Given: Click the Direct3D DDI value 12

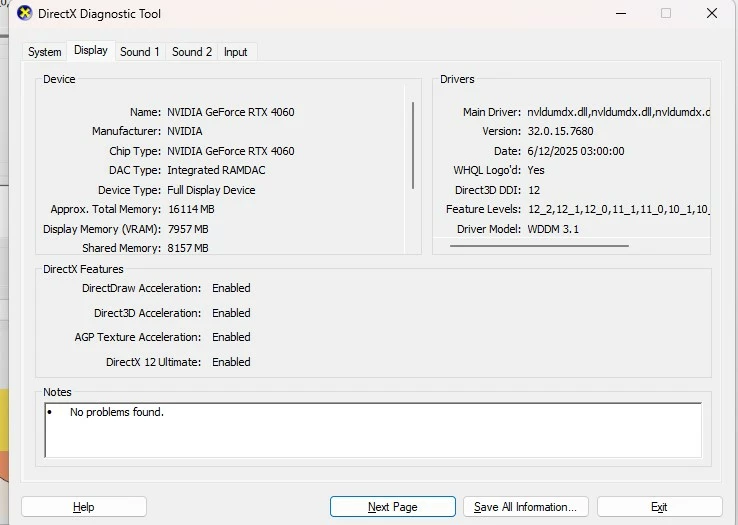Looking at the screenshot, I should click(534, 190).
